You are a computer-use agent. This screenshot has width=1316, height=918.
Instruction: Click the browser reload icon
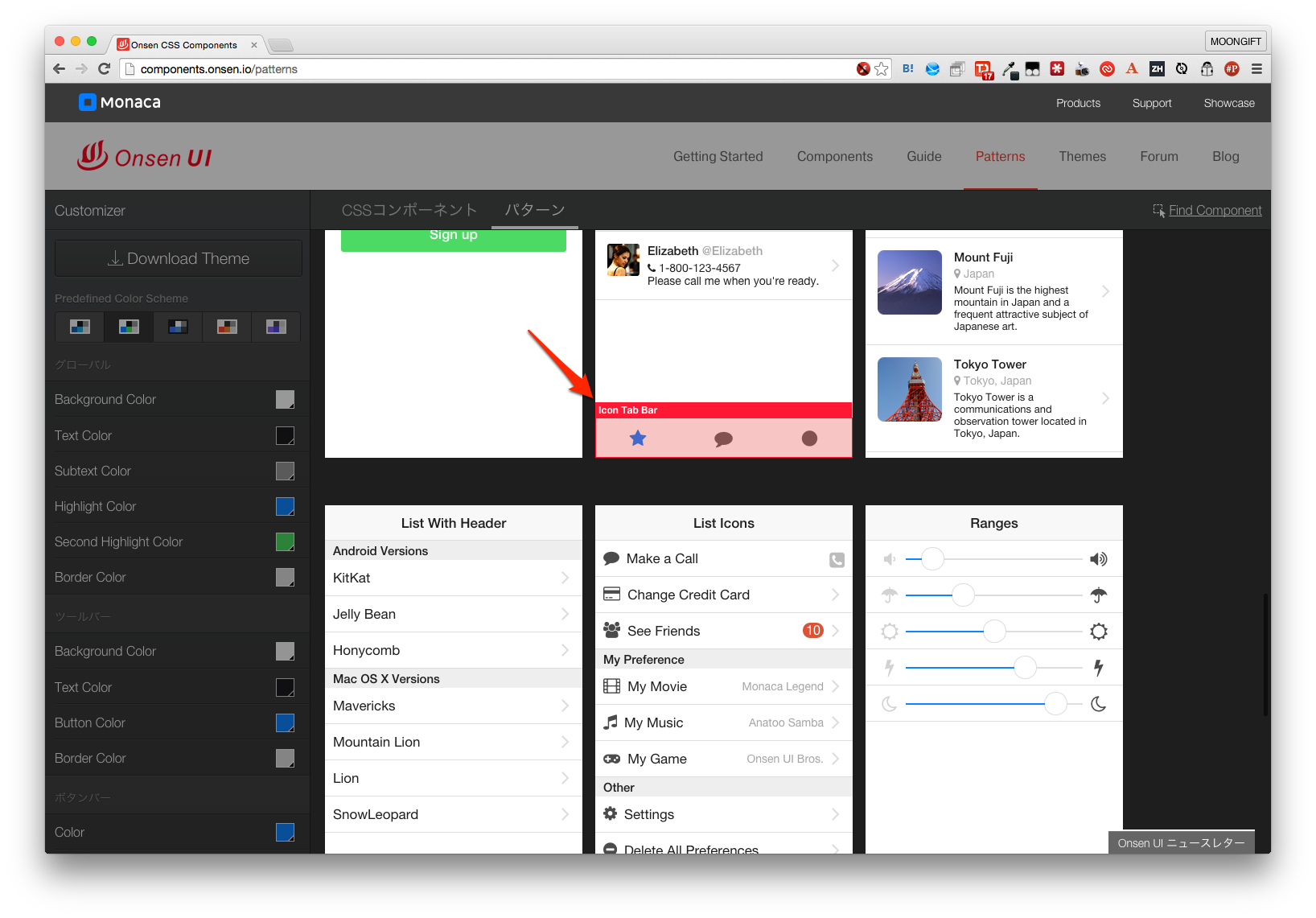click(104, 69)
